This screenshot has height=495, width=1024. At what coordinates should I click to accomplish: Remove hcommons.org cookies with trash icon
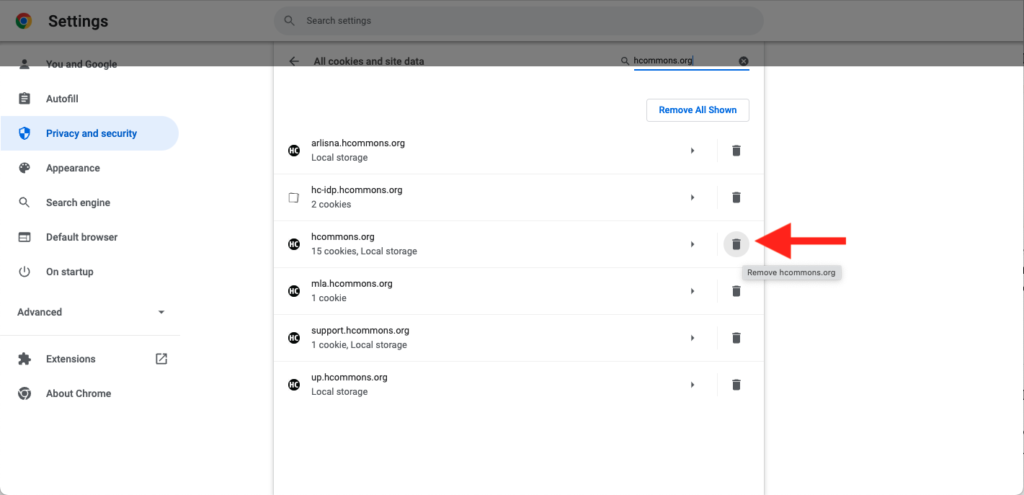click(736, 244)
